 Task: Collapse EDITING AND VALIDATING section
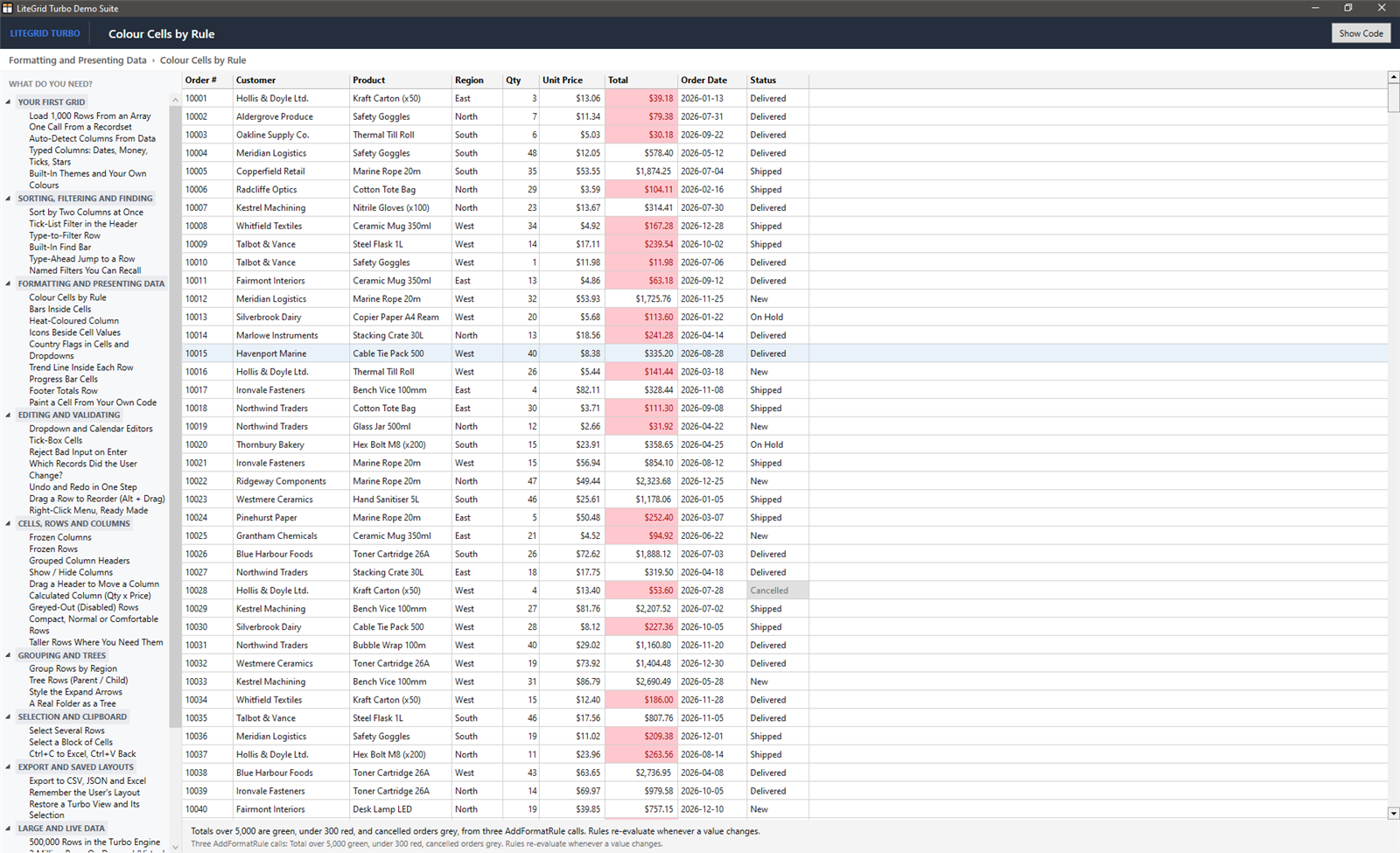point(8,416)
